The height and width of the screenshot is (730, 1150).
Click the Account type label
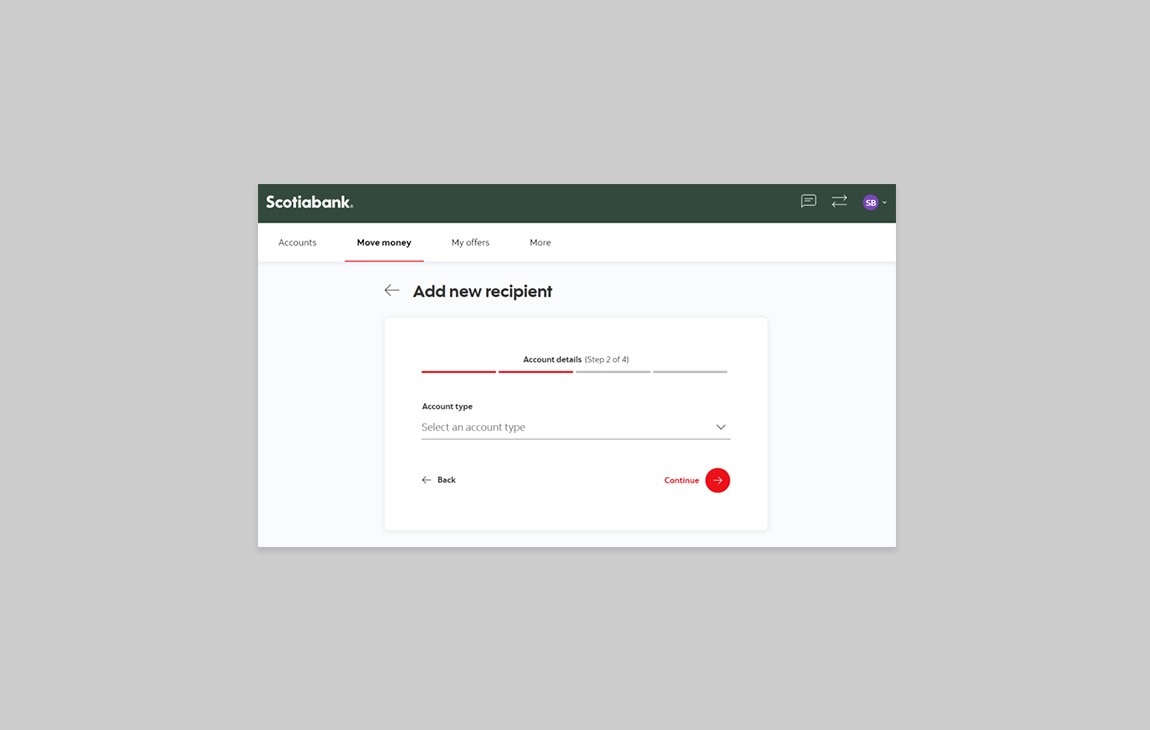point(447,406)
